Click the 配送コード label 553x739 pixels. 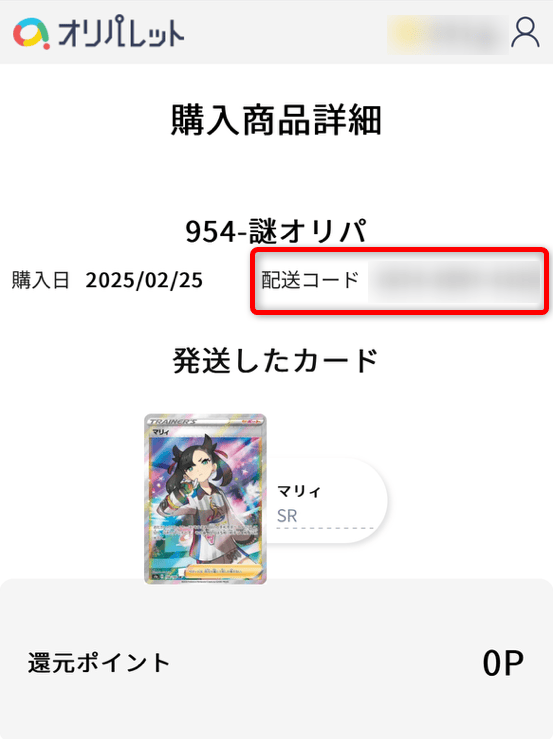(310, 280)
